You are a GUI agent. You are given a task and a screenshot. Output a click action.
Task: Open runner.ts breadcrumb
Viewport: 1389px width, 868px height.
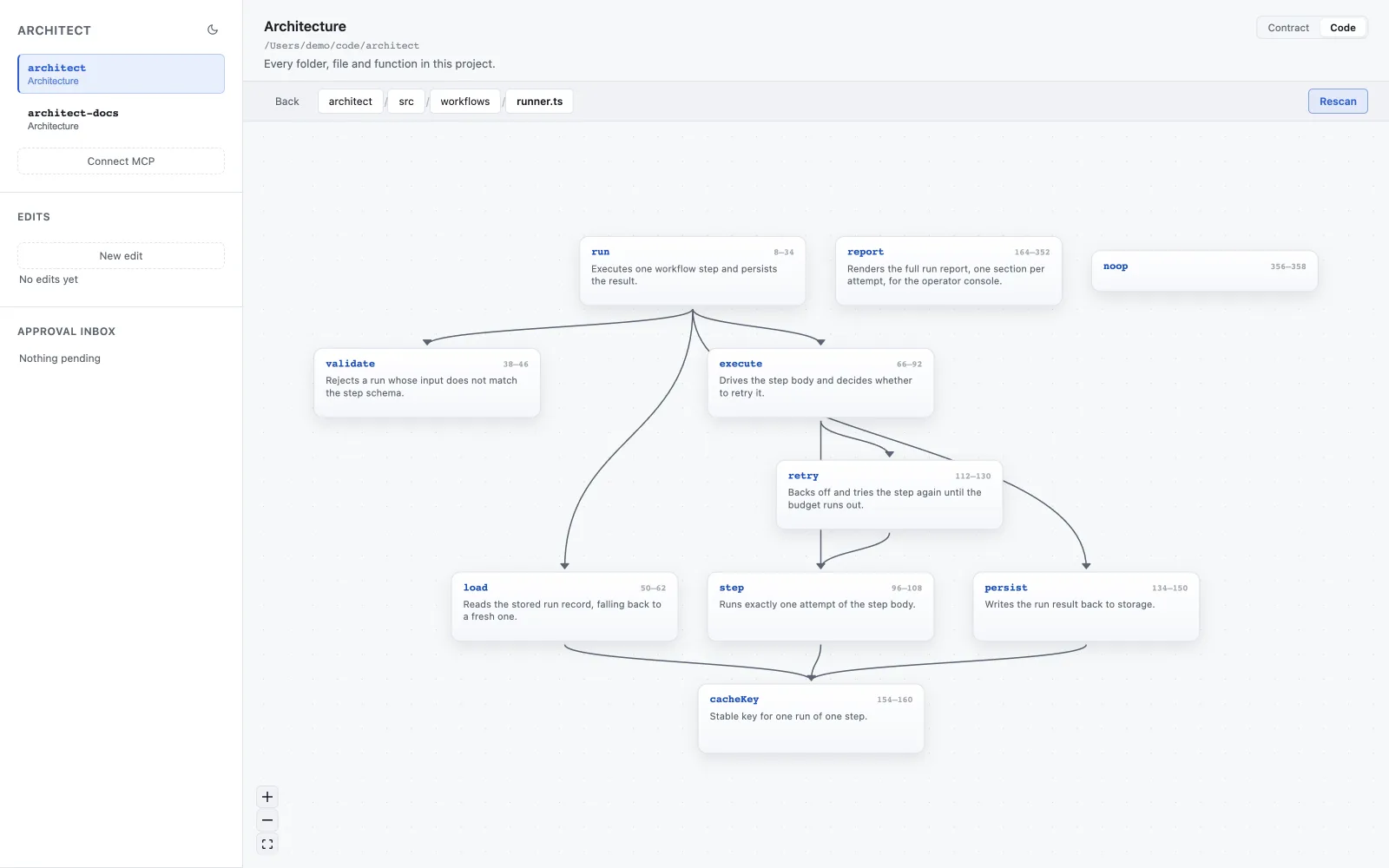(x=539, y=102)
